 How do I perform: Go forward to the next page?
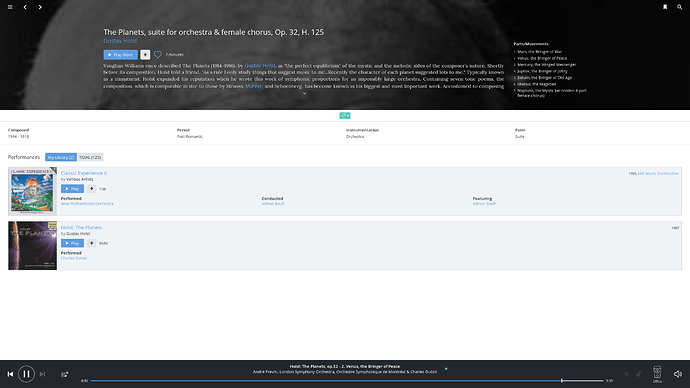coord(40,7)
